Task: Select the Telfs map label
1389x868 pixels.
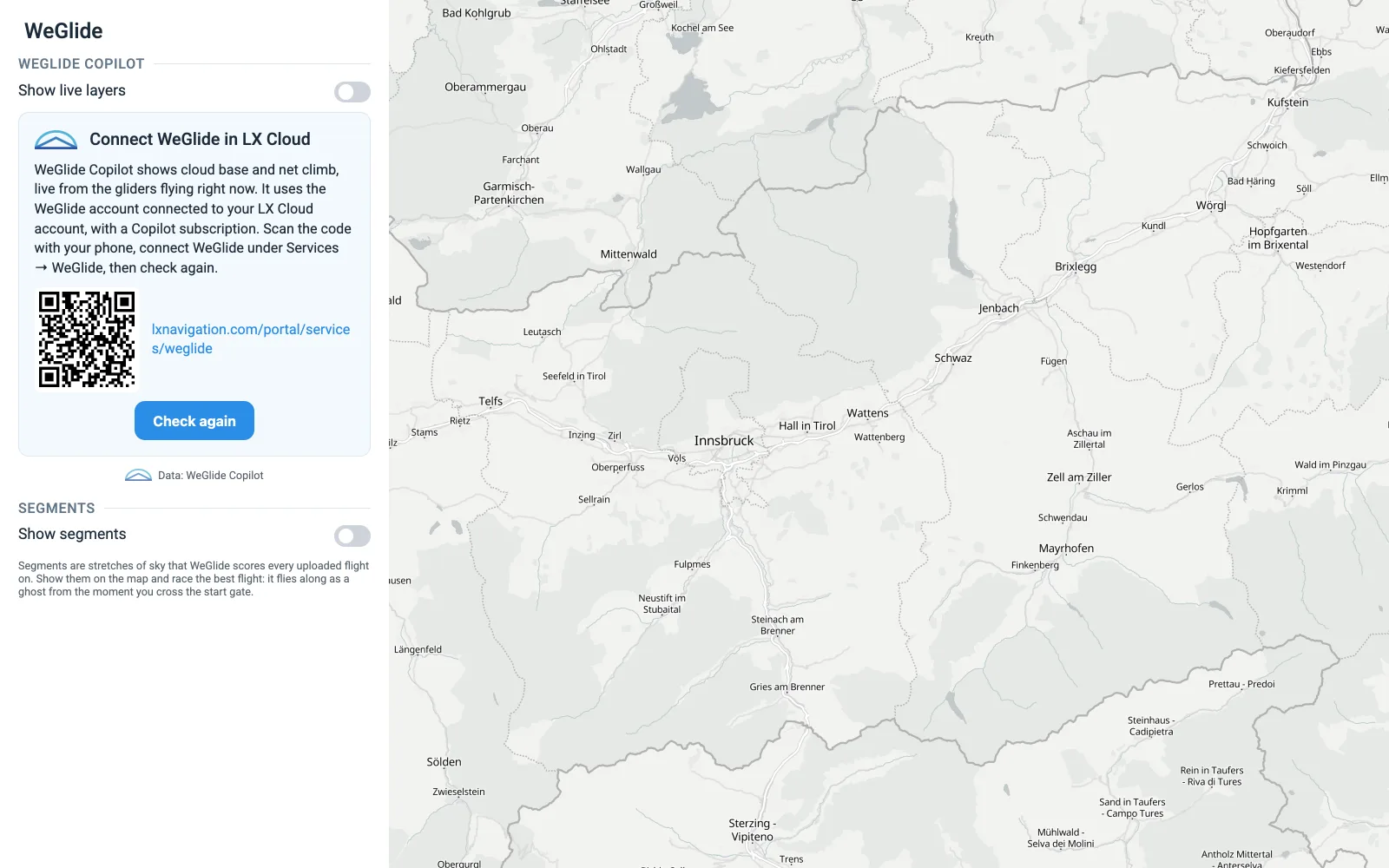Action: pyautogui.click(x=490, y=401)
